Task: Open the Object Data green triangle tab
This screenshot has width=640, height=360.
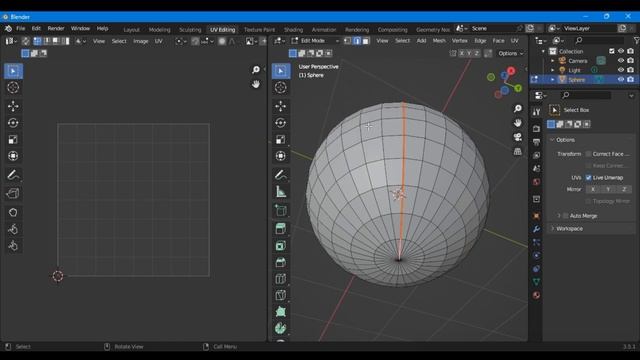Action: pyautogui.click(x=536, y=282)
